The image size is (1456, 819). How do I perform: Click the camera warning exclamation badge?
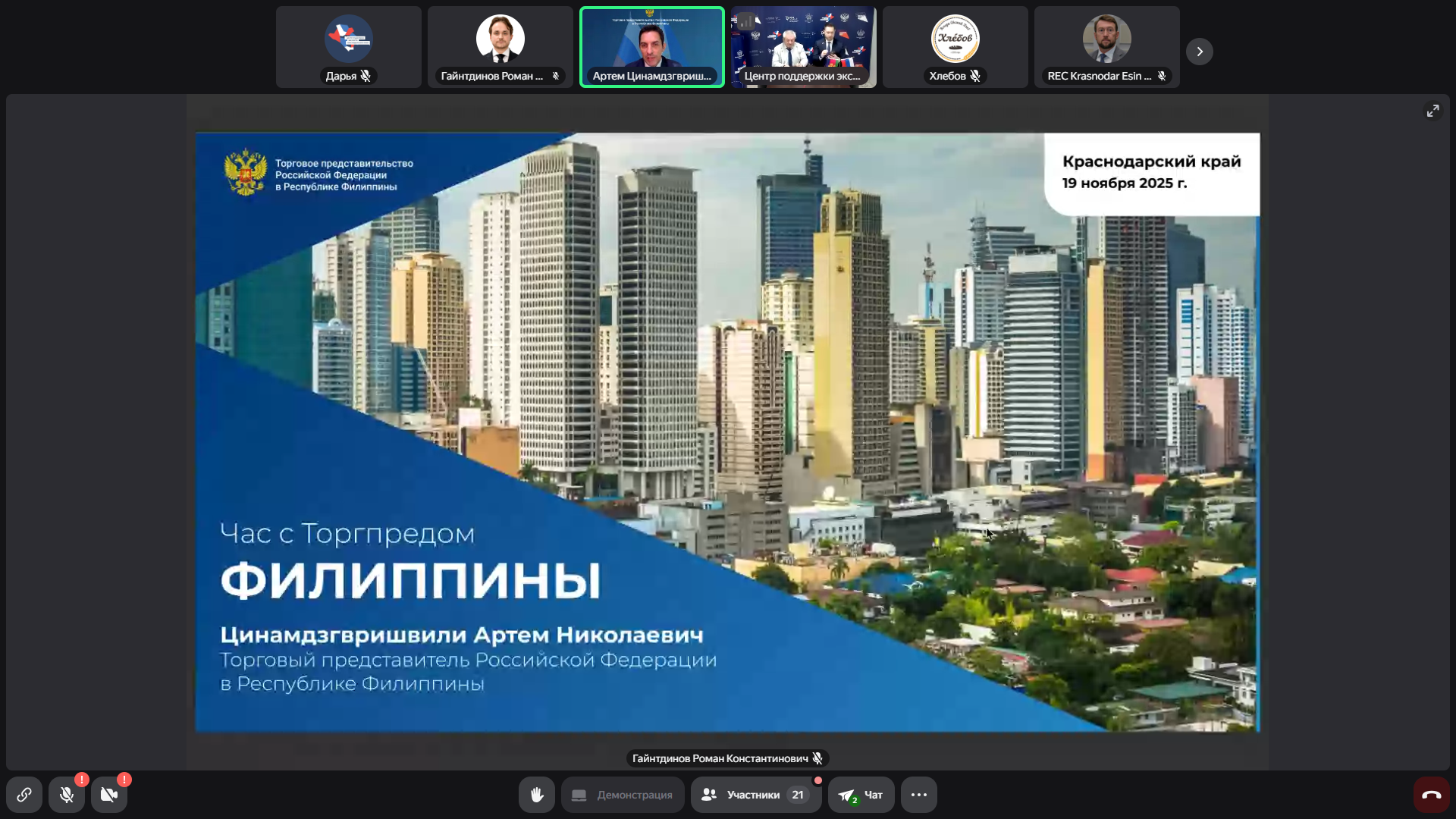124,780
